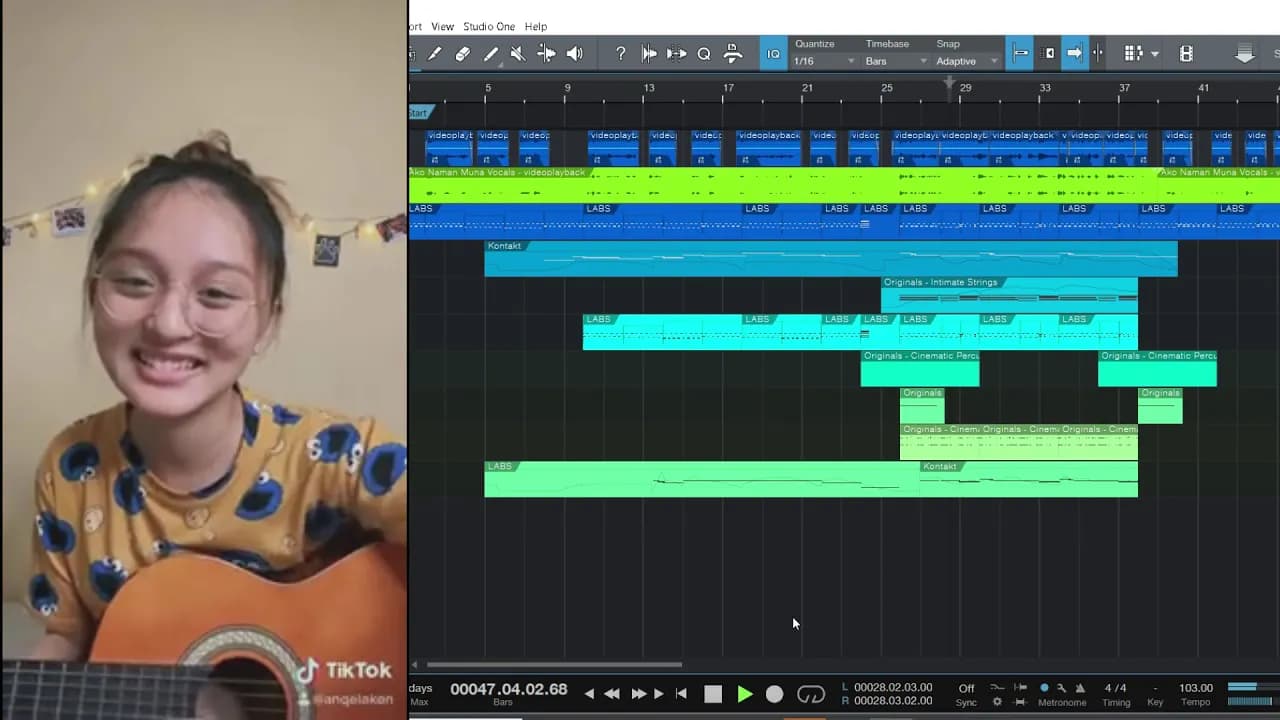1280x720 pixels.
Task: Click the return to zero button
Action: (x=681, y=694)
